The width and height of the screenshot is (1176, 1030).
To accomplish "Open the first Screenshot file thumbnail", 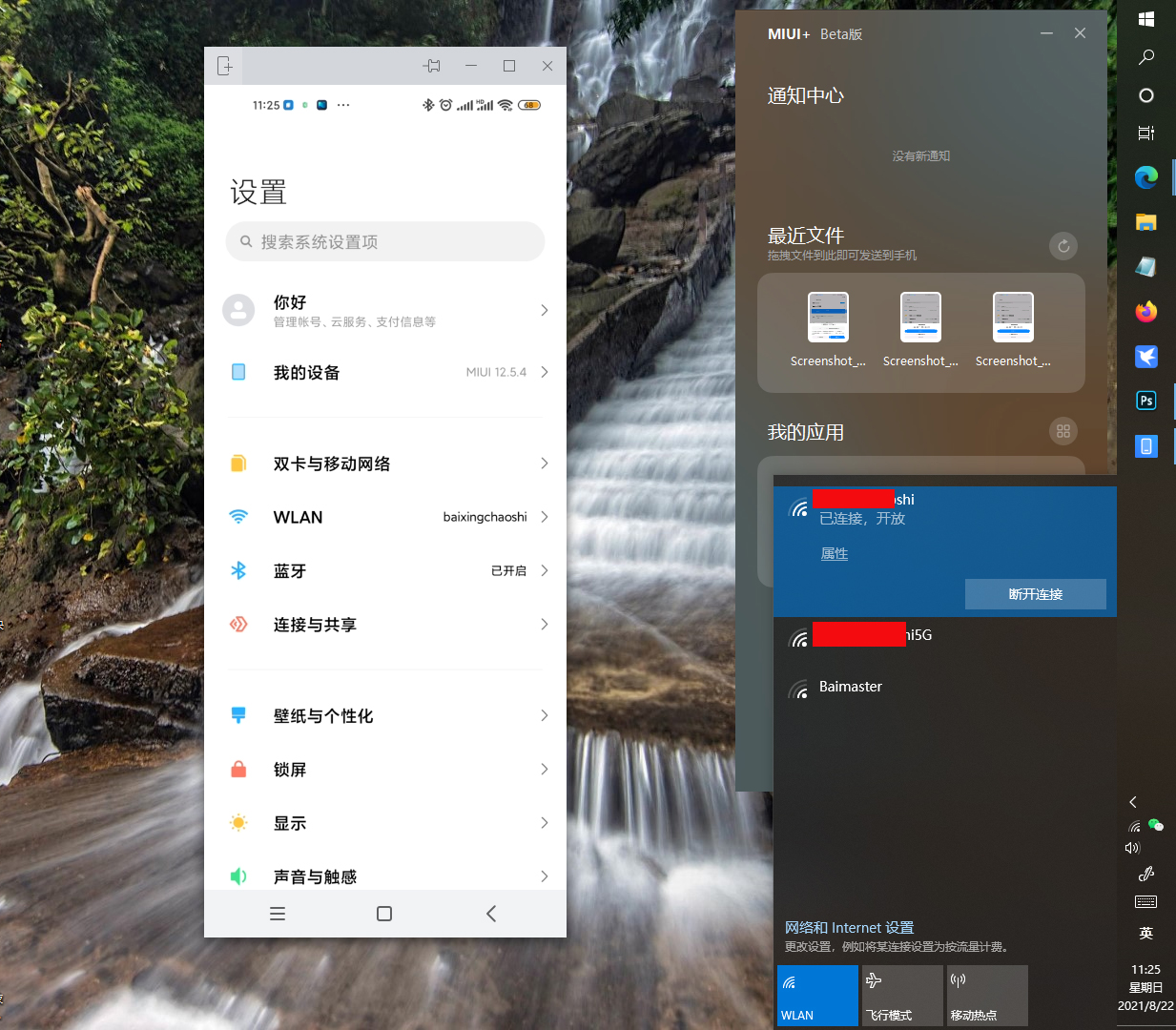I will [828, 317].
